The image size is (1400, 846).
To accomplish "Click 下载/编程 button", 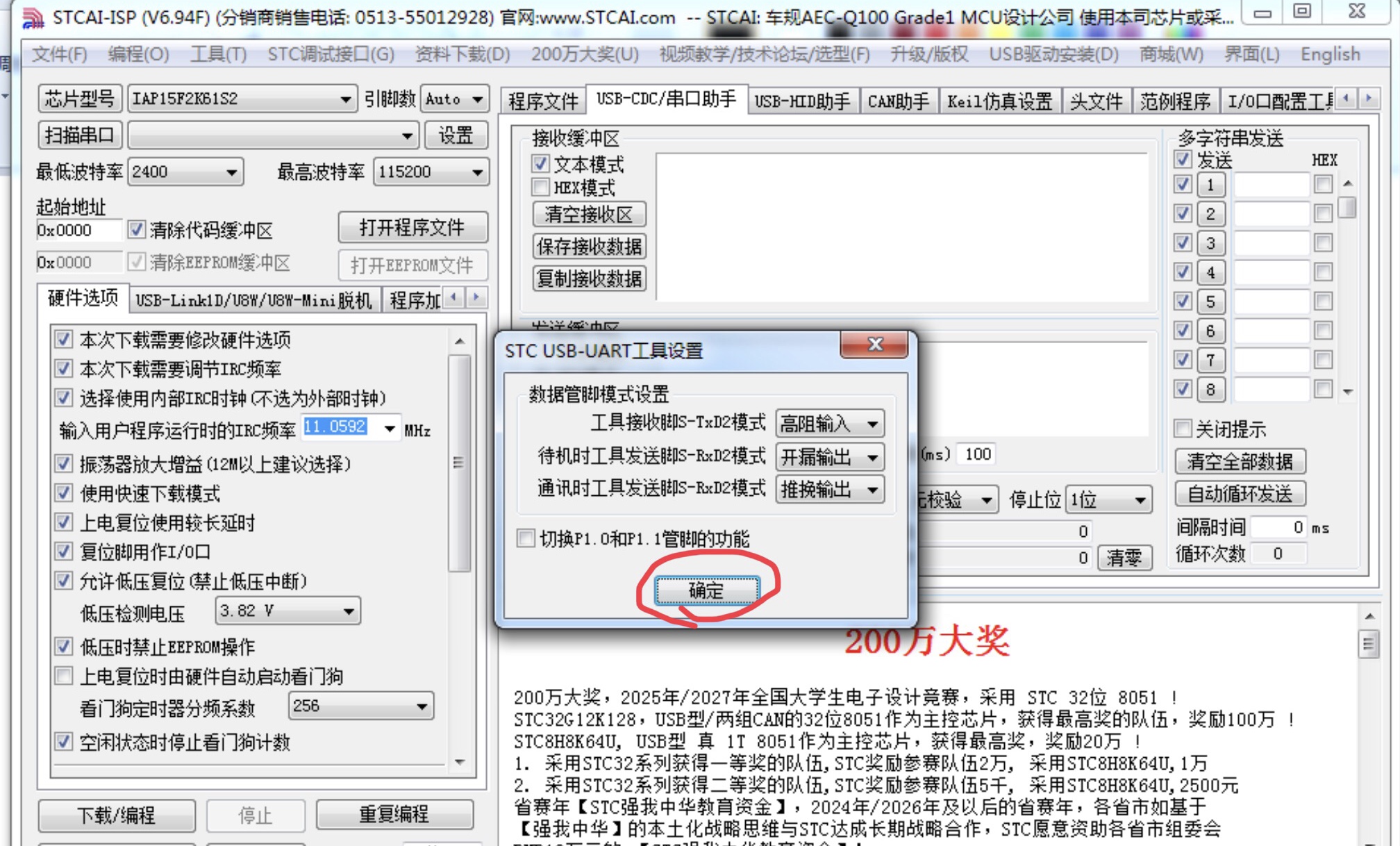I will 117,815.
